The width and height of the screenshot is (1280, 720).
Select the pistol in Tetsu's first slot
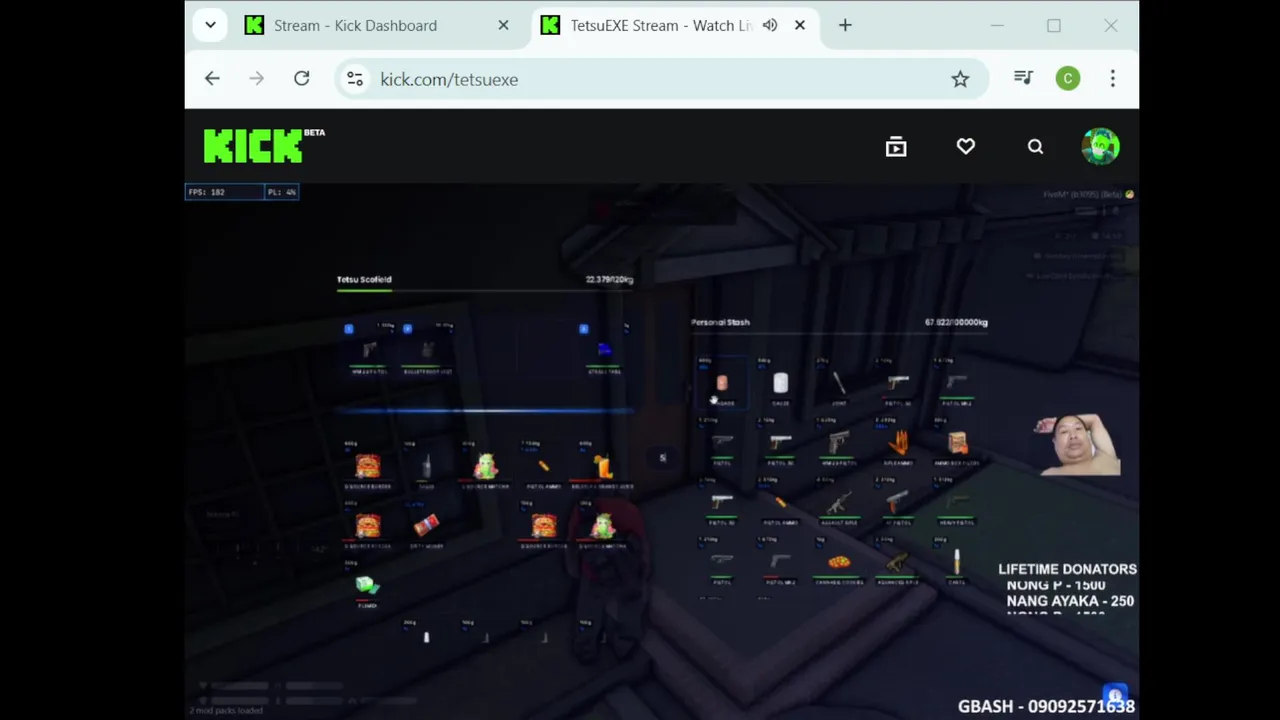pyautogui.click(x=368, y=350)
